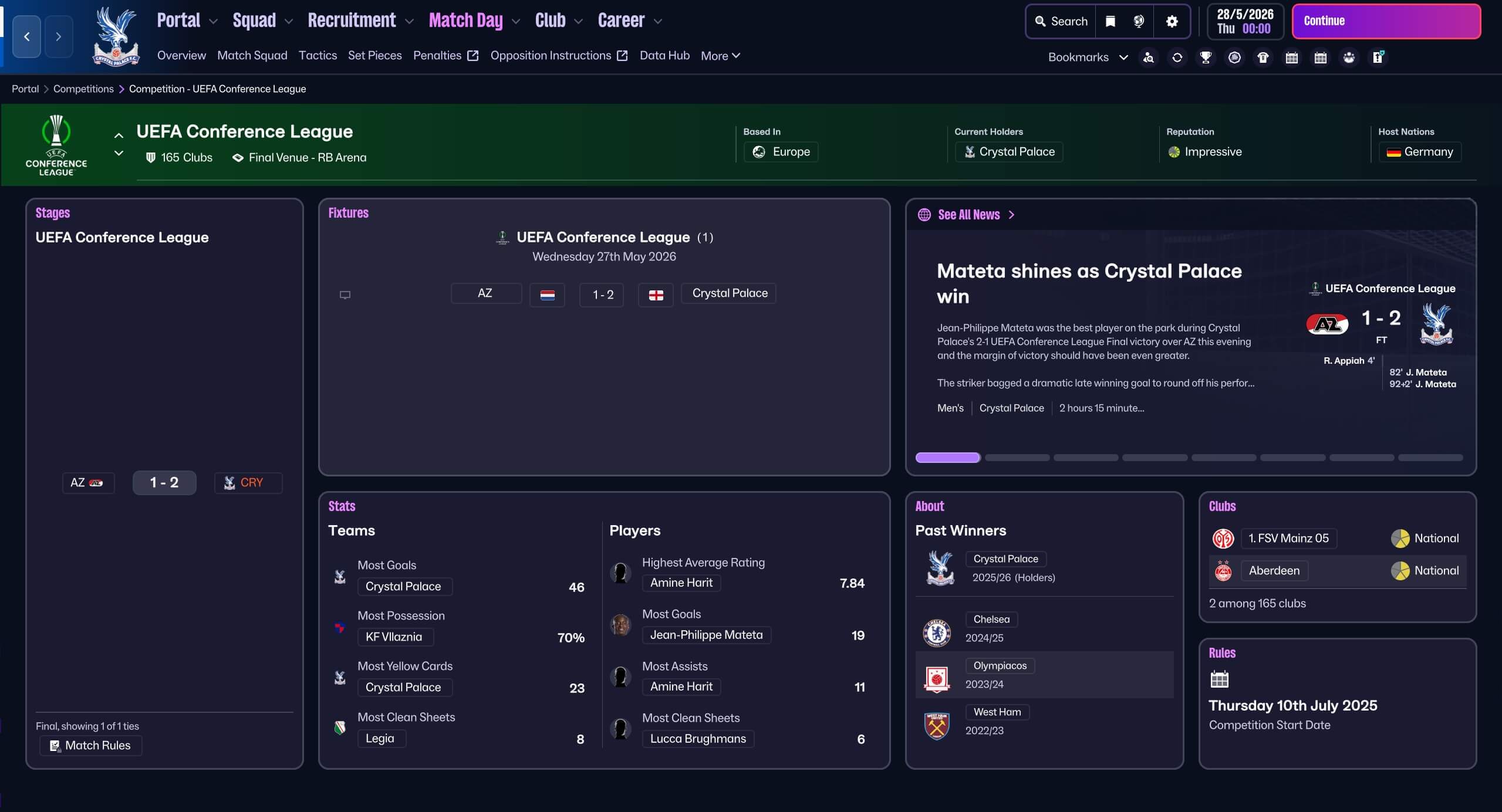The height and width of the screenshot is (812, 1502).
Task: Click the circular refresh arrows shortcut icon
Action: point(1177,57)
